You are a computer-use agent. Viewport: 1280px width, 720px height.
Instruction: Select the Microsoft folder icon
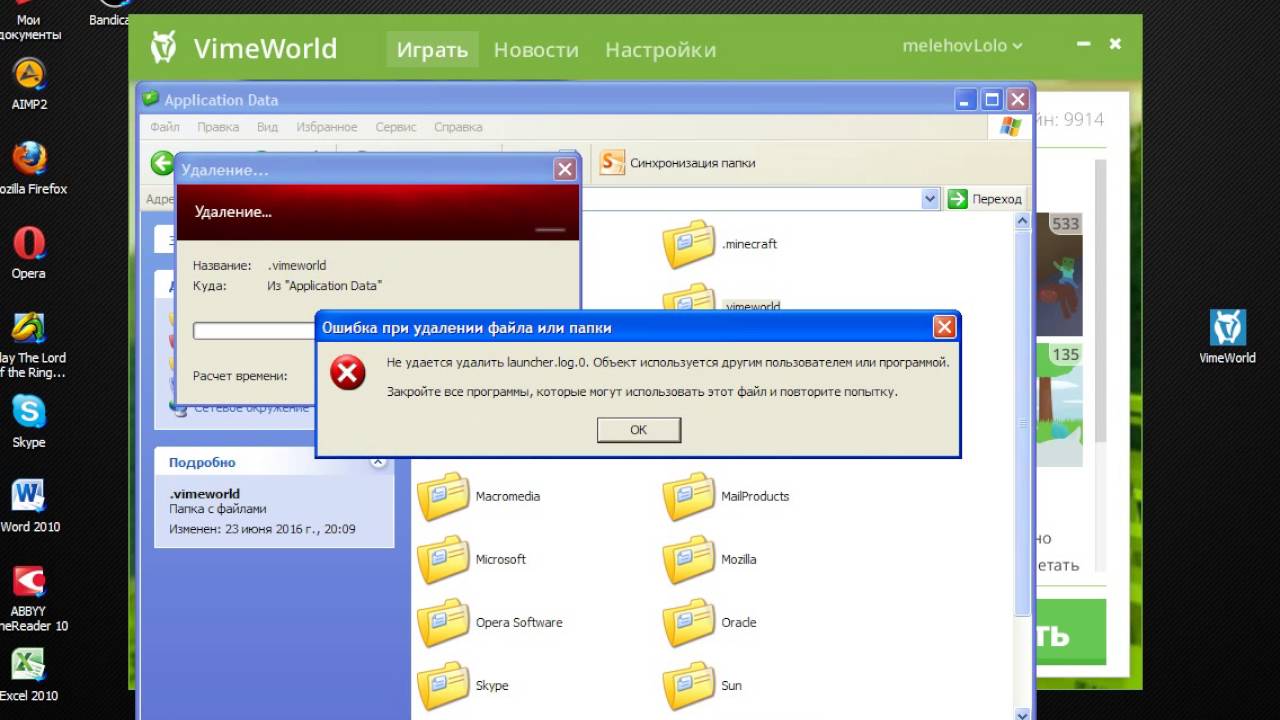(x=443, y=559)
